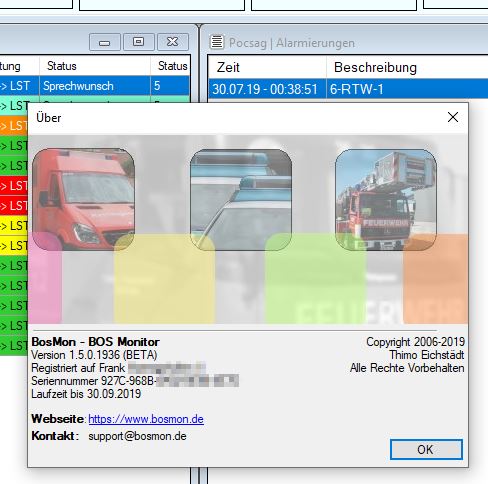Screen dimensions: 488x484
Task: Click the Pocsag Alarmierungen list icon
Action: (217, 42)
